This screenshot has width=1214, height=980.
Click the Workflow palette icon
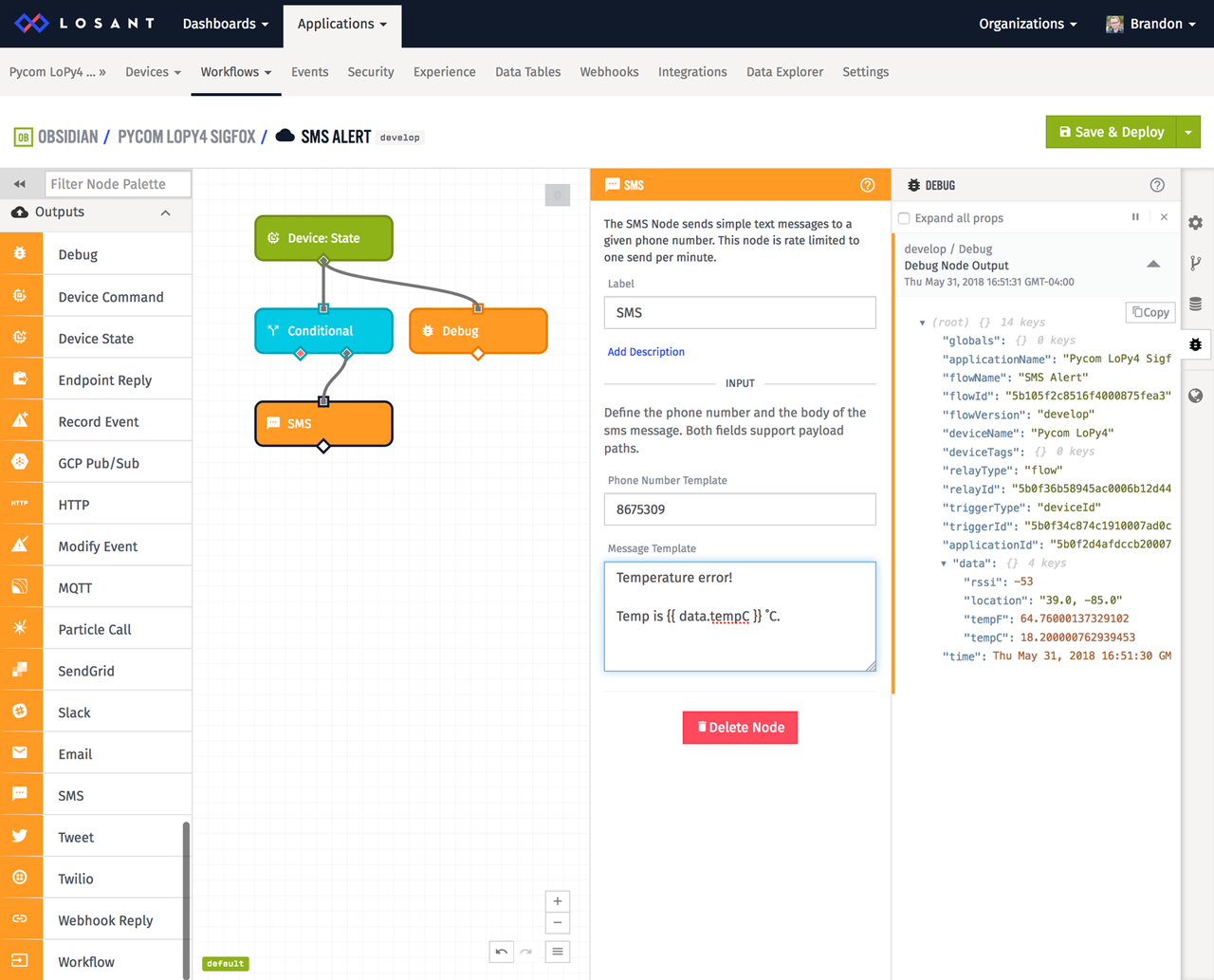[x=21, y=961]
